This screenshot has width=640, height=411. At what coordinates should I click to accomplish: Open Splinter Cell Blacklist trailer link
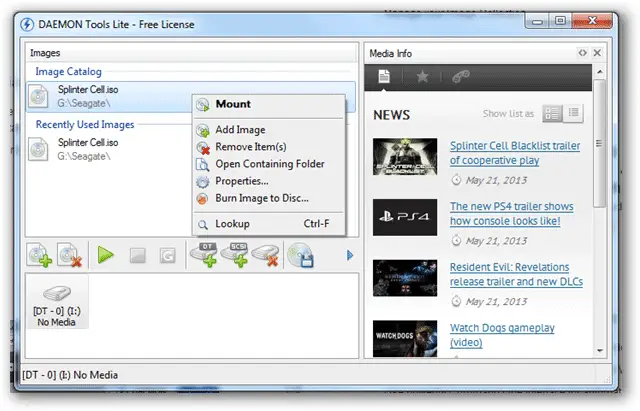coord(515,153)
